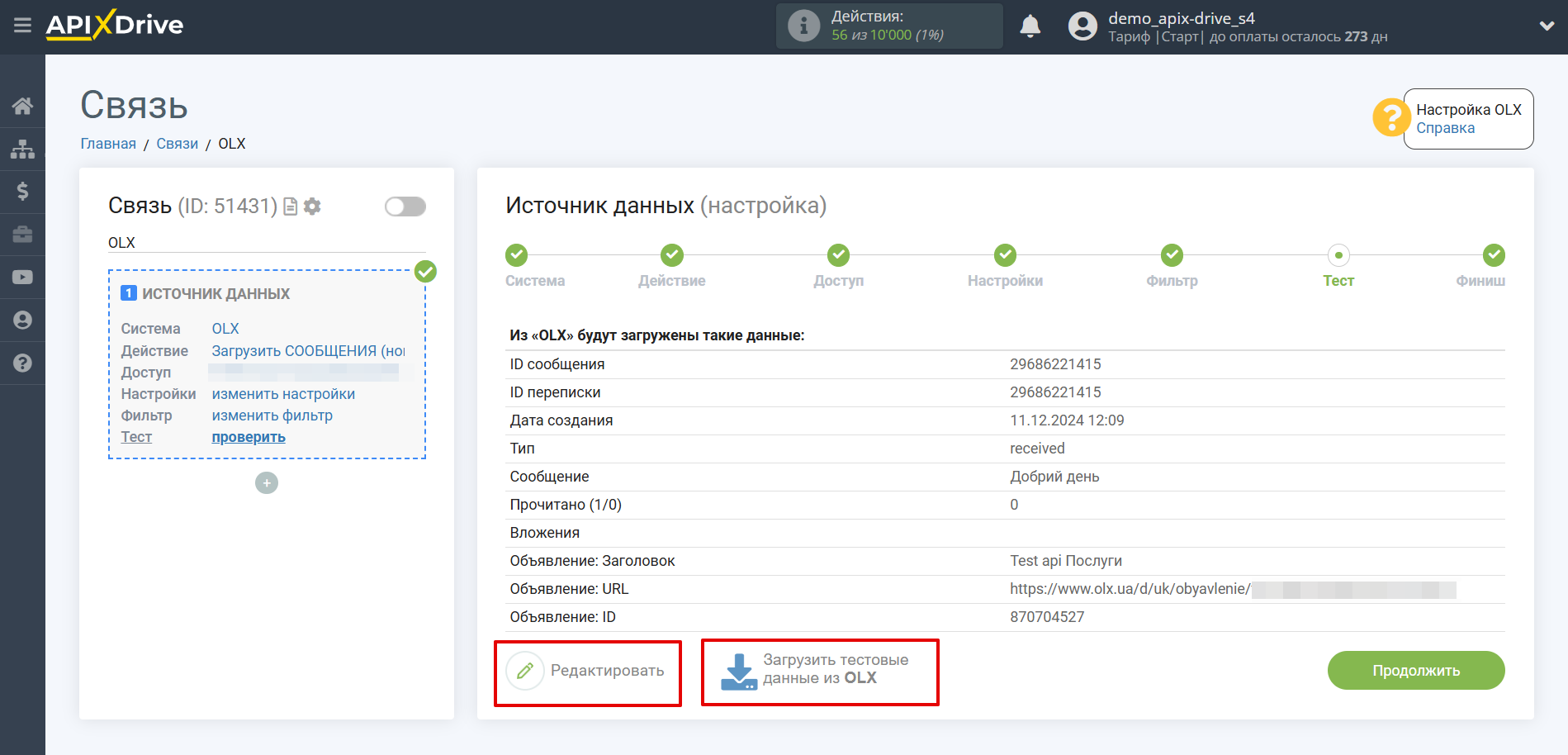Screen dimensions: 1568x755
Task: Expand the account dropdown chevron
Action: tap(1547, 26)
